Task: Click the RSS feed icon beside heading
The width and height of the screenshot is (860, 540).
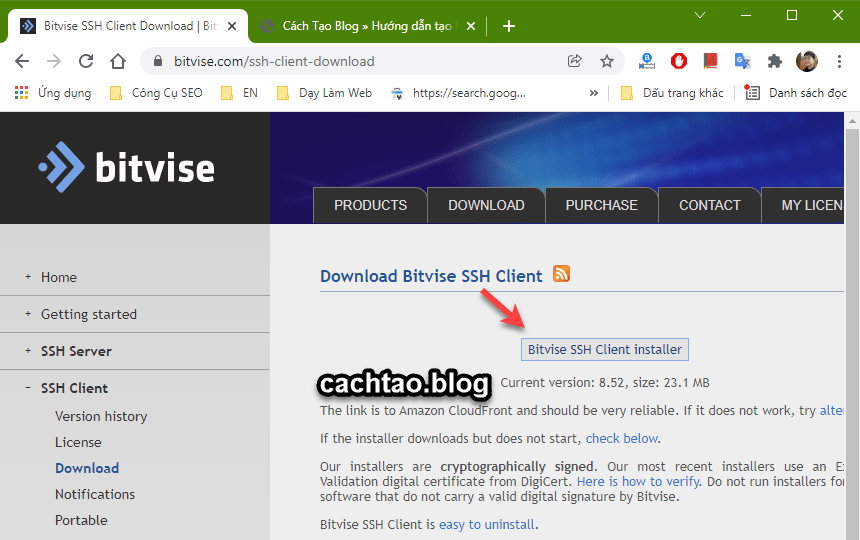Action: (561, 274)
